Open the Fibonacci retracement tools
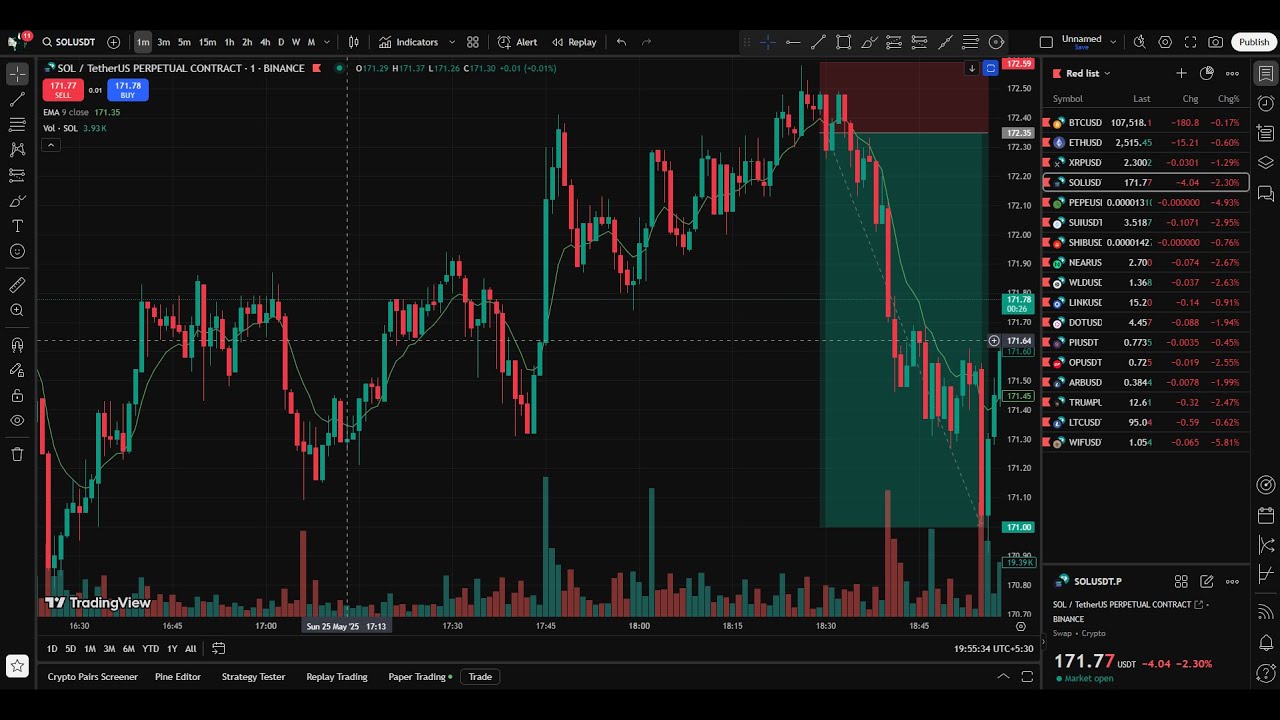1280x720 pixels. click(x=17, y=124)
